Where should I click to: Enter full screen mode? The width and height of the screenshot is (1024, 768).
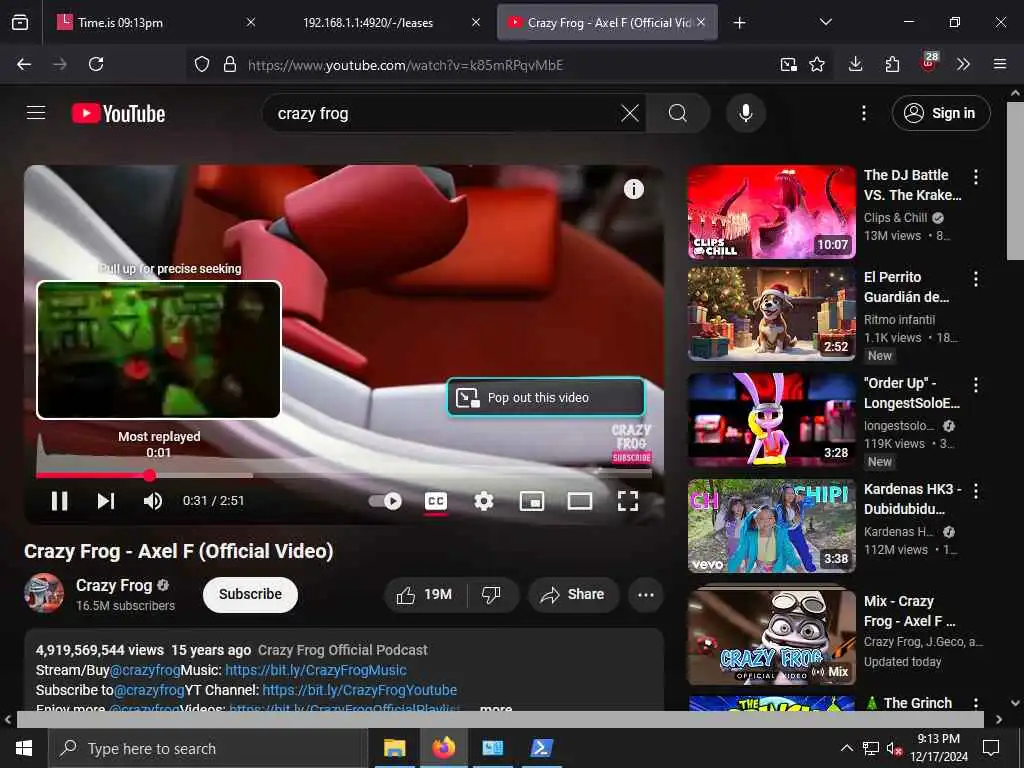click(628, 501)
